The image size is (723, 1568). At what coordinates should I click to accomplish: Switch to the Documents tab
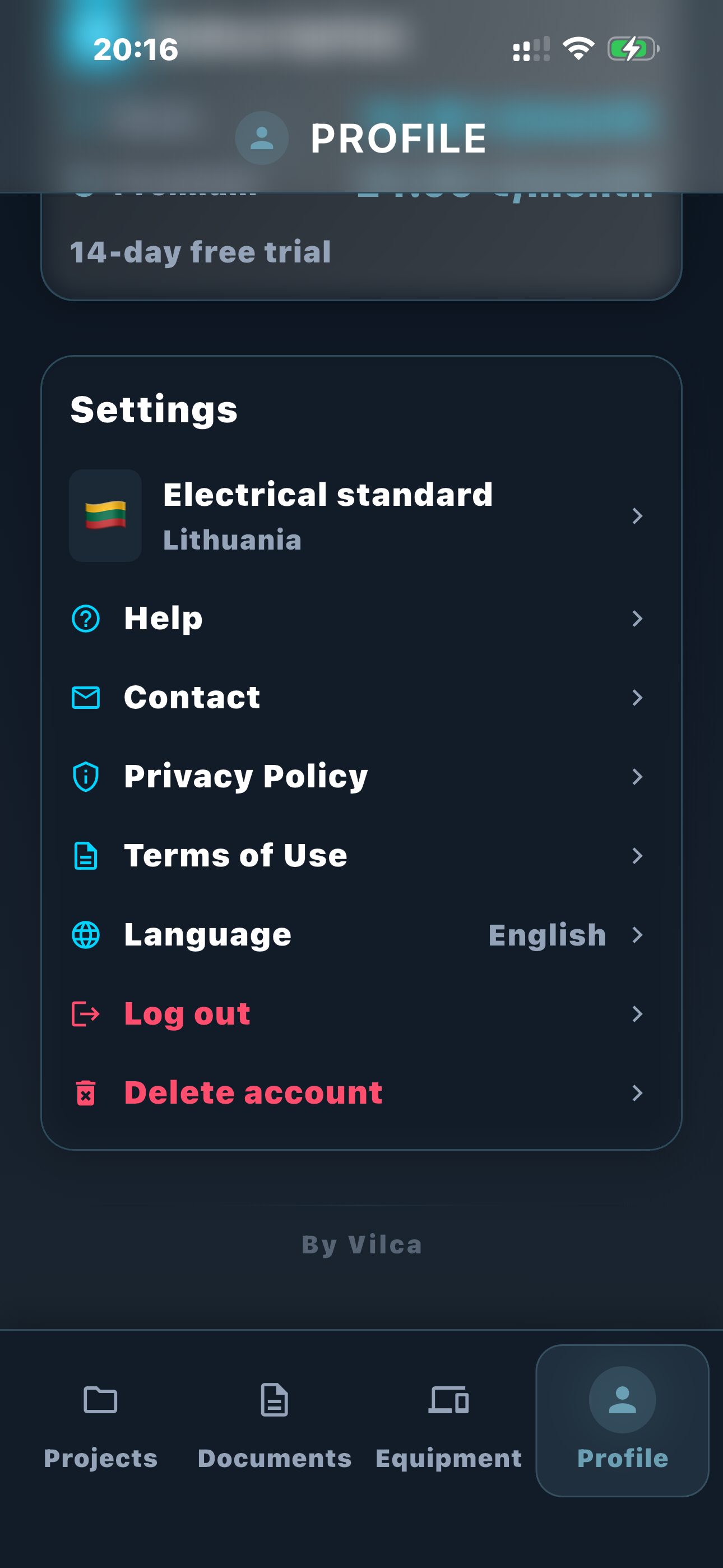click(x=275, y=1421)
